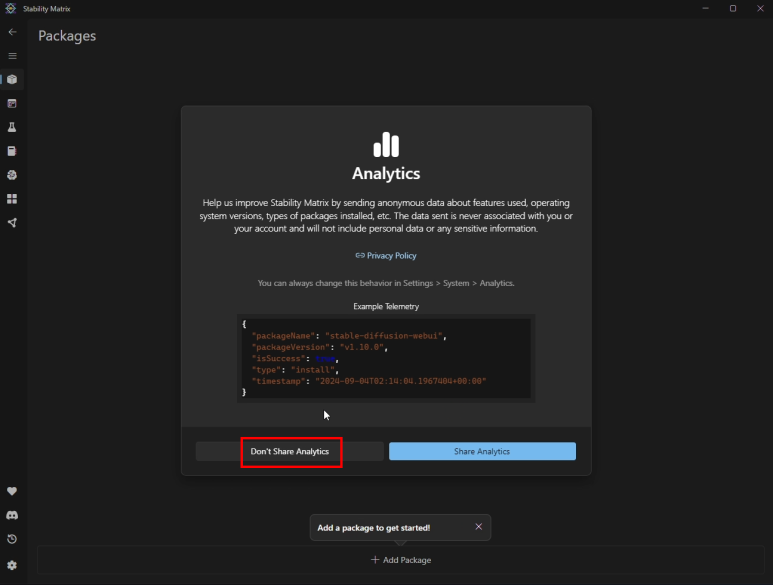Click the Add Package button

[x=401, y=560]
